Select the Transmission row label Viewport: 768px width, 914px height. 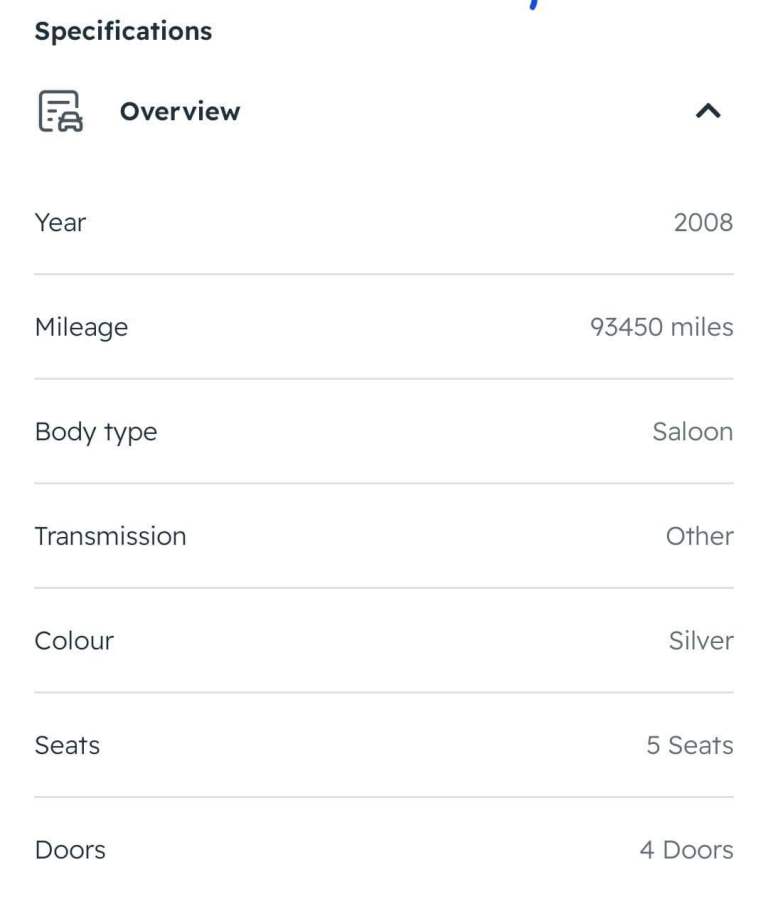point(110,536)
